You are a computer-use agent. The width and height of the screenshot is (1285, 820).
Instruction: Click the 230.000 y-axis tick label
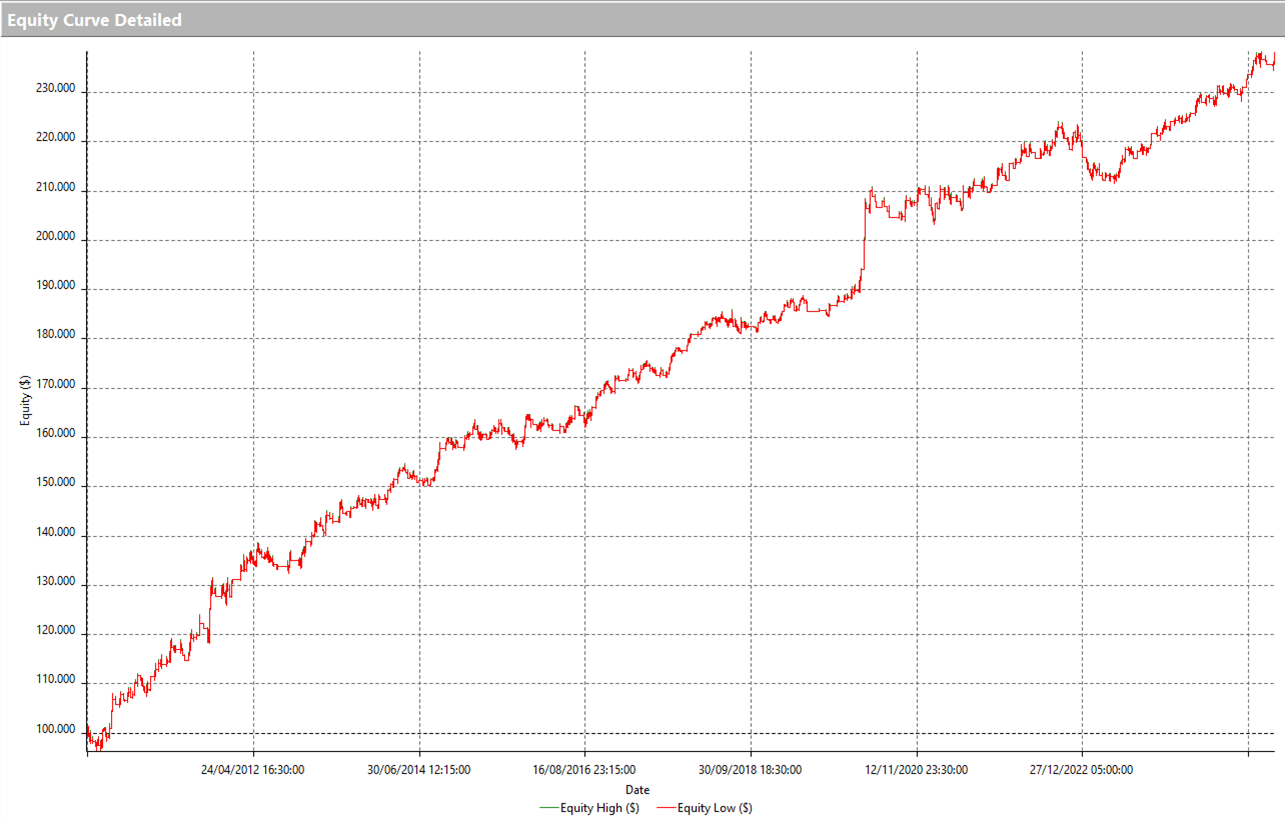pos(56,90)
